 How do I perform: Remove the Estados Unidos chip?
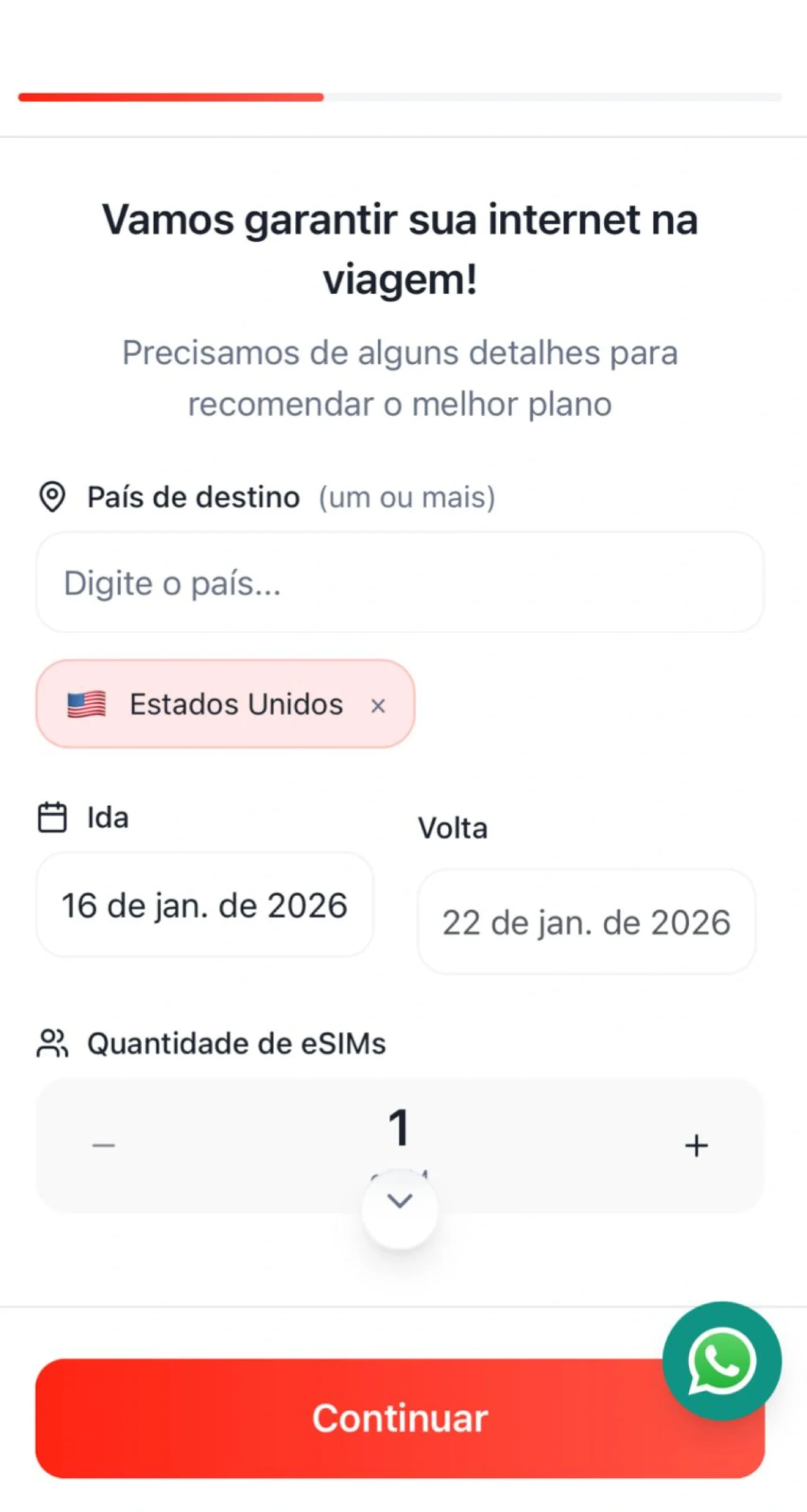[x=378, y=705]
